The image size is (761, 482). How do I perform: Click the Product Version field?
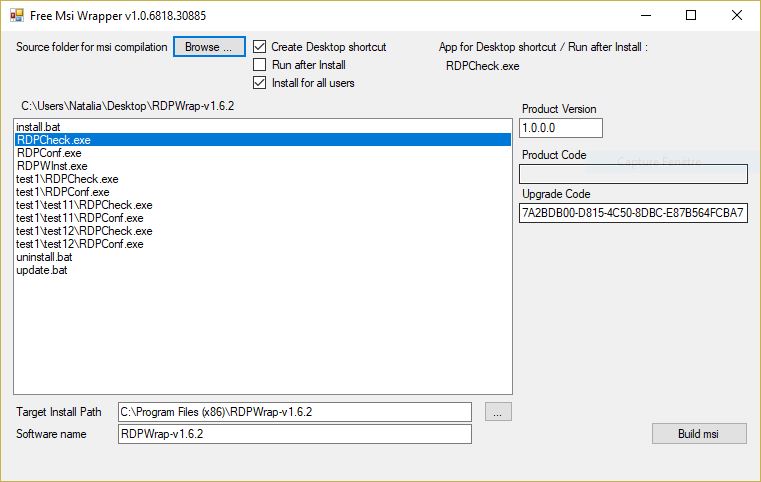pos(560,128)
